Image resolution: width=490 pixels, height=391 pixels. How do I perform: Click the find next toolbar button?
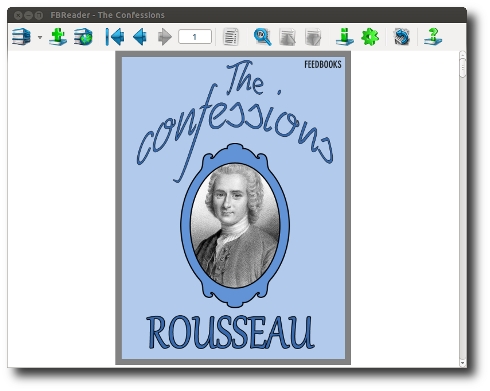click(x=313, y=37)
